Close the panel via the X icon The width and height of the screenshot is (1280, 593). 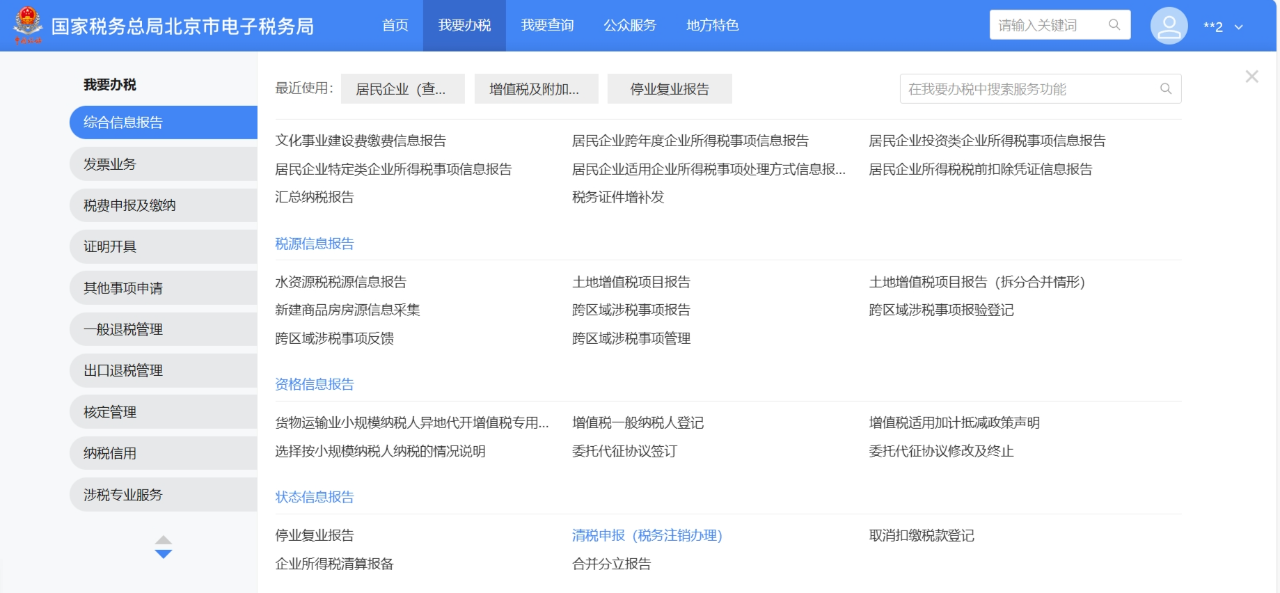pos(1251,75)
